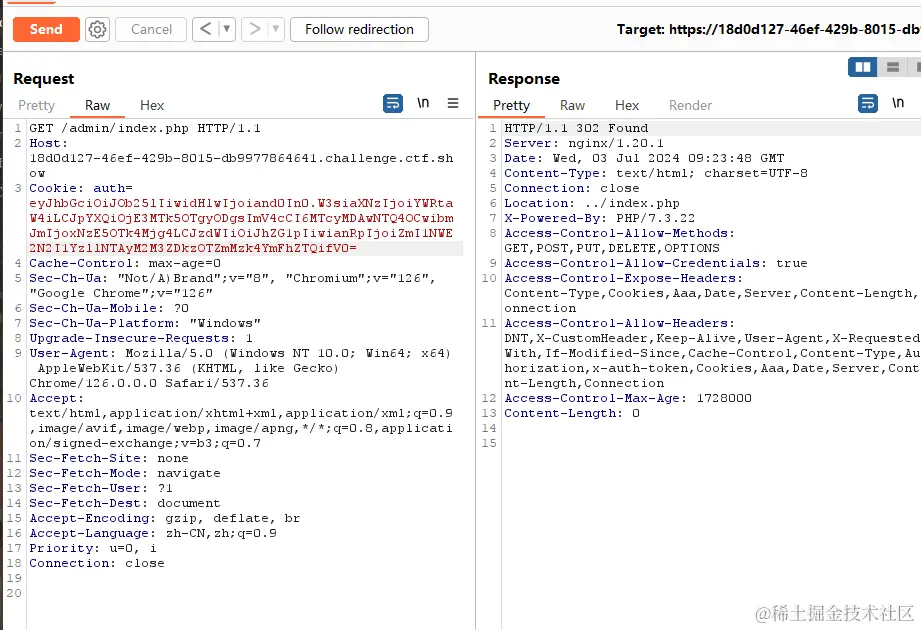
Task: Select the Request Raw tab
Action: pos(98,105)
